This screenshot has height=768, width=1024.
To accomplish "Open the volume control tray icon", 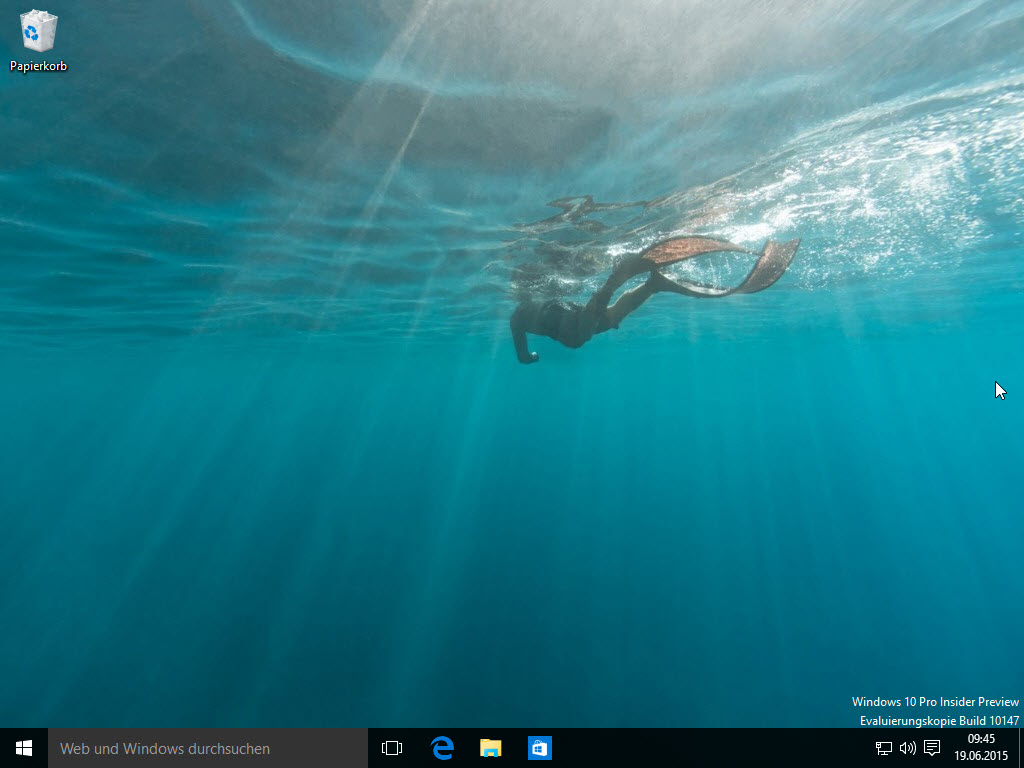I will coord(908,748).
